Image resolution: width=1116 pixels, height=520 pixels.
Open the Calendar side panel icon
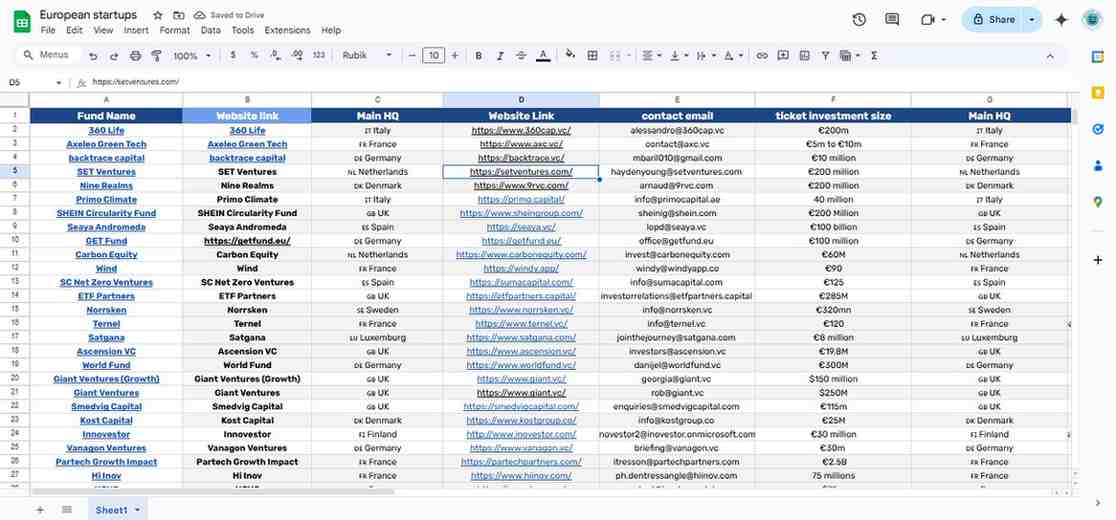1097,57
